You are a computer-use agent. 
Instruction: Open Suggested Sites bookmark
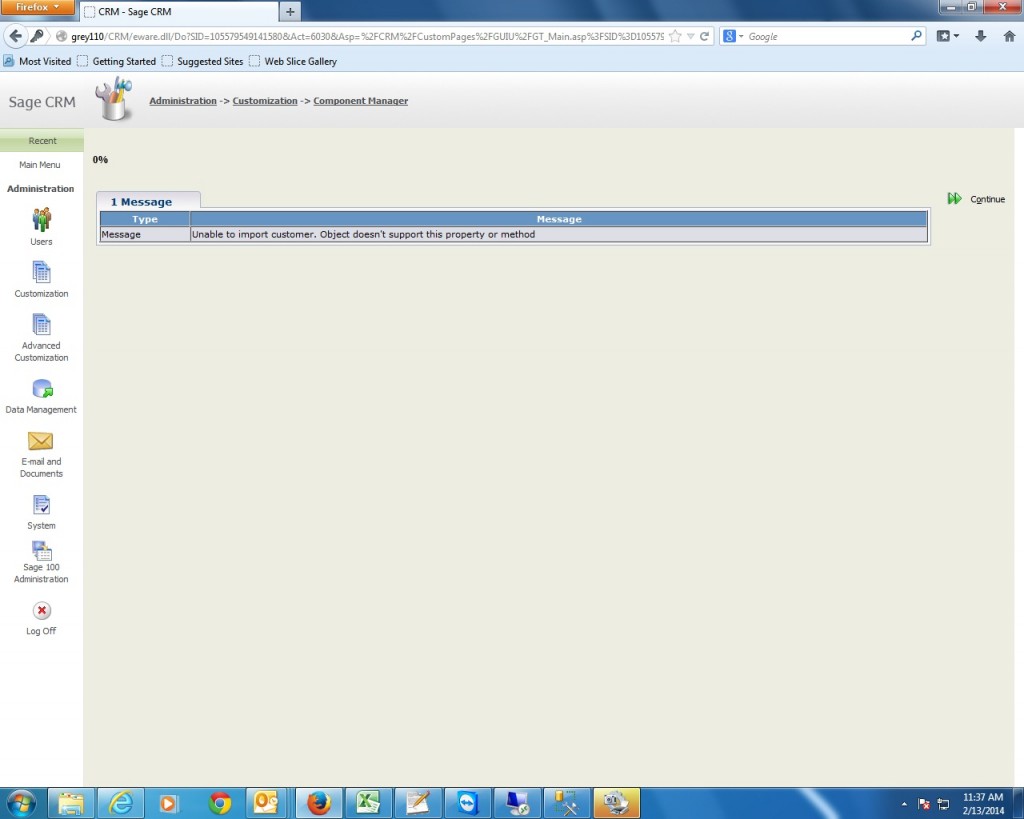point(202,61)
